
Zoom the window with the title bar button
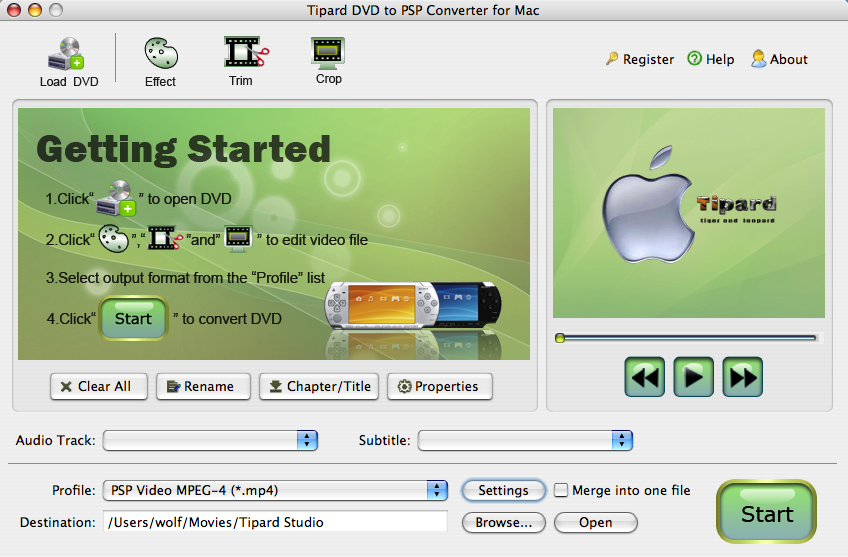pyautogui.click(x=56, y=10)
